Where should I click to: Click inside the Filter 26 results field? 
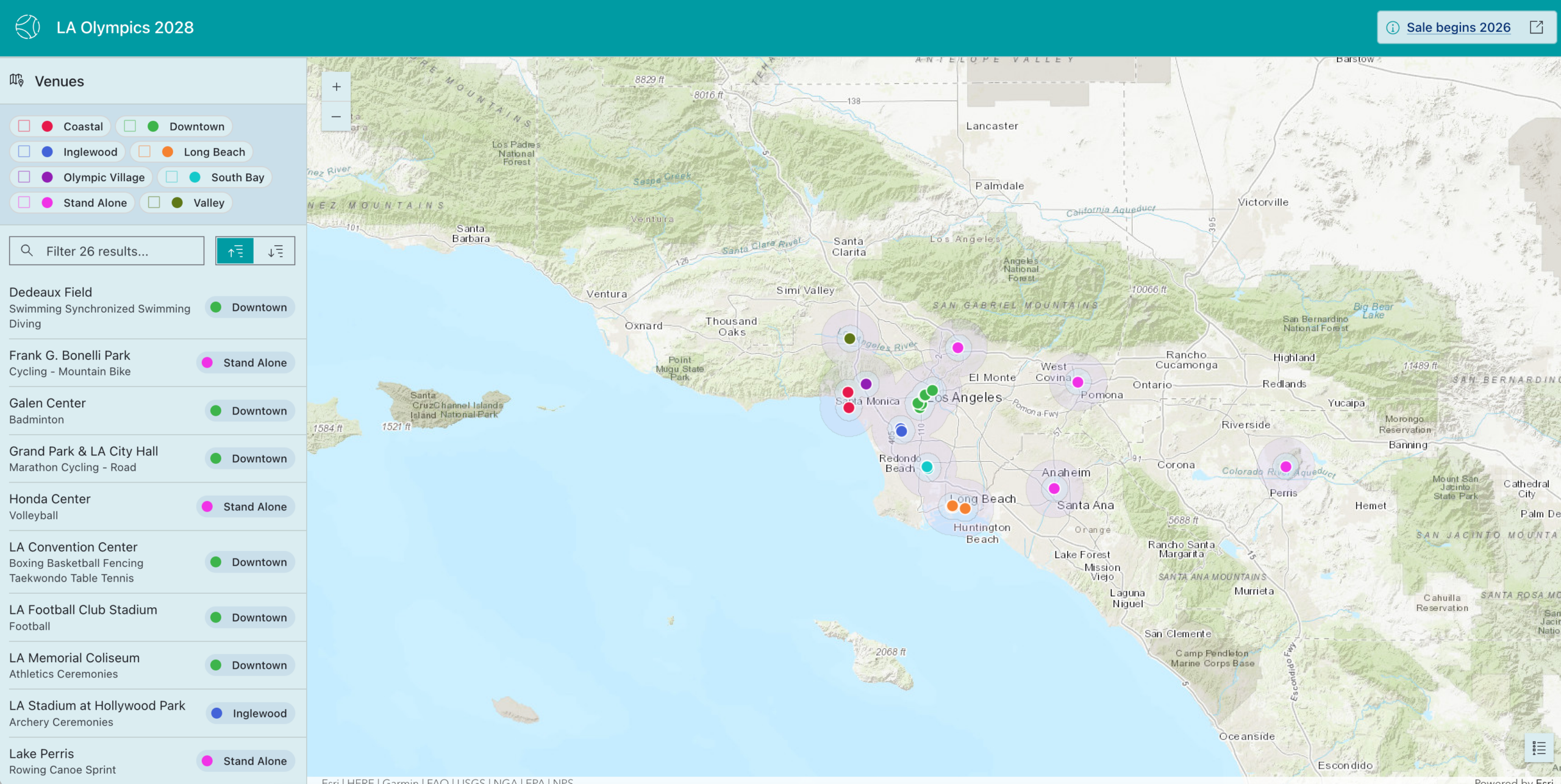click(x=107, y=250)
